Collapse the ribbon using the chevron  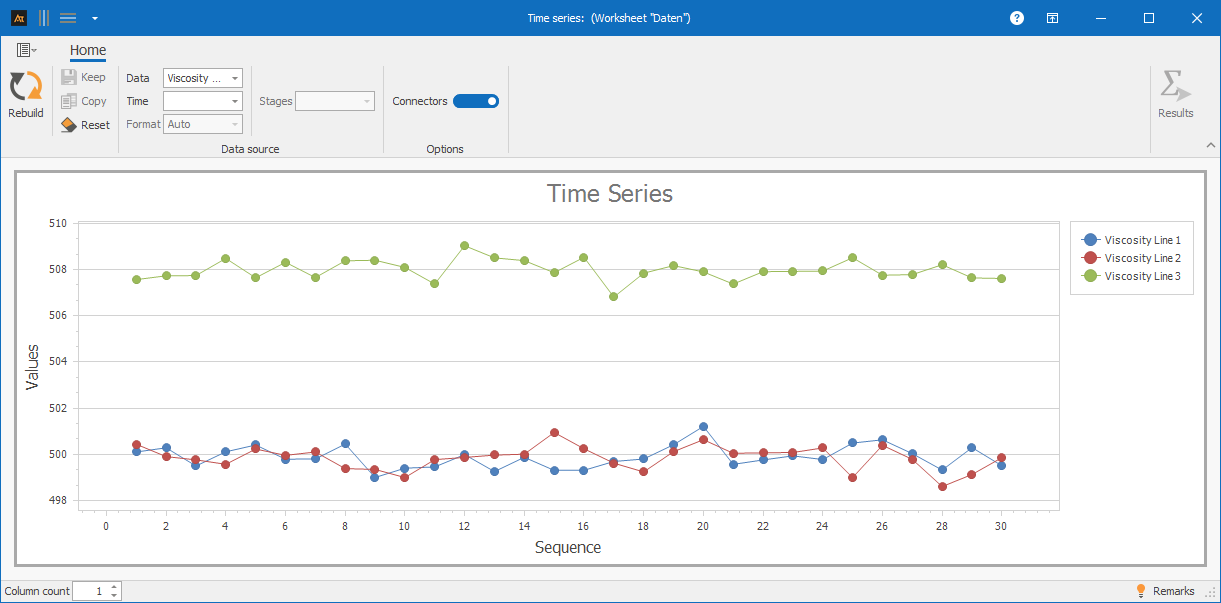pos(1210,146)
